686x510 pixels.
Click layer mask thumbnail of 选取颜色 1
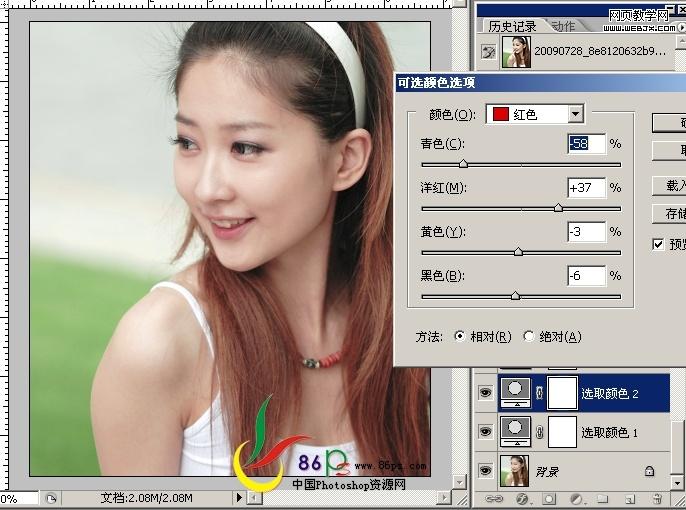click(x=562, y=432)
